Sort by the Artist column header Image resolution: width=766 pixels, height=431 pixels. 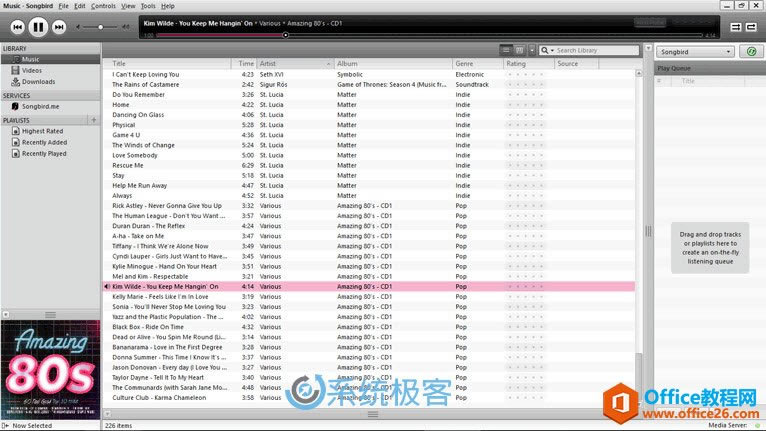295,64
